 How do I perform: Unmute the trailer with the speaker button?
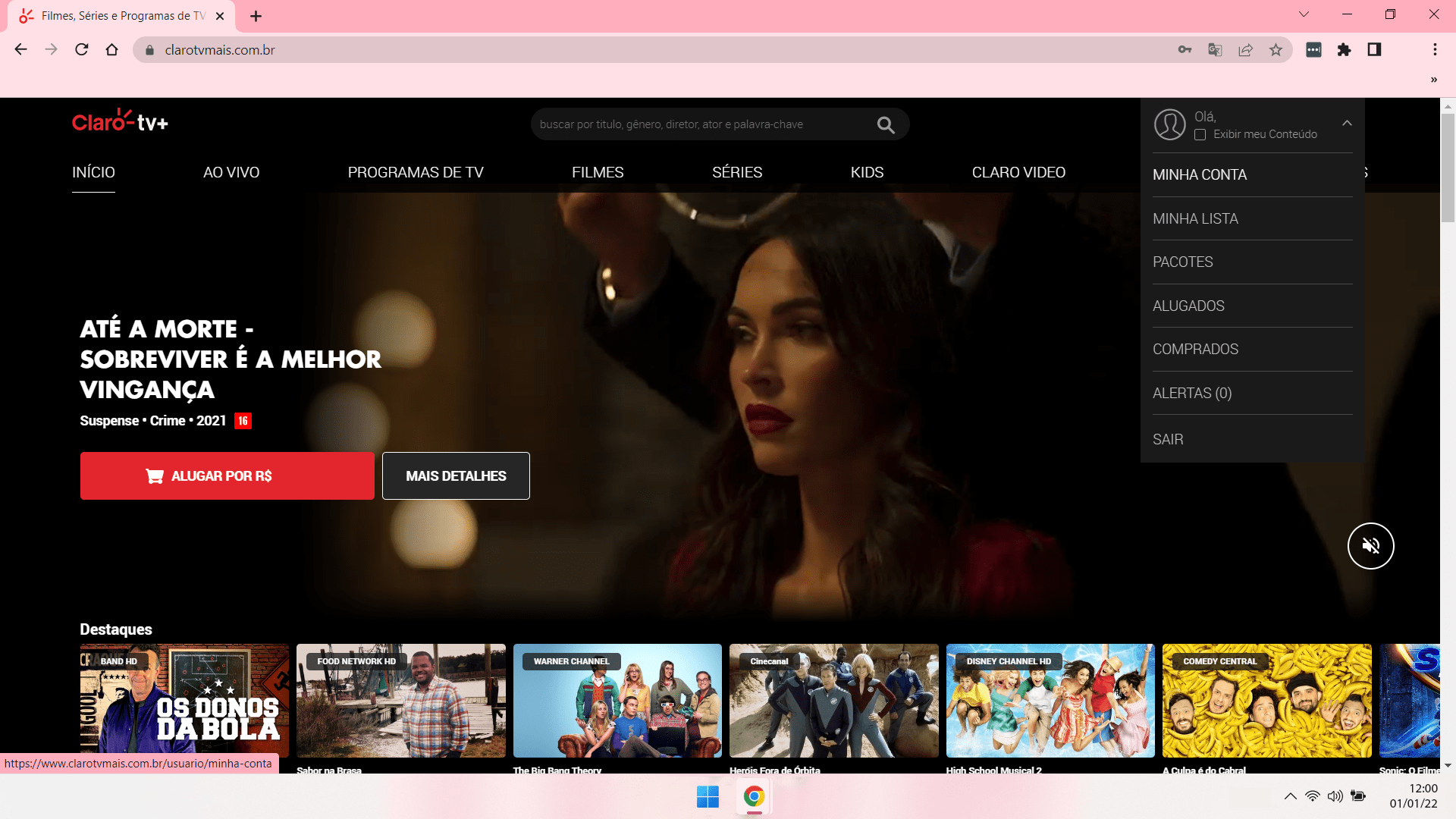point(1370,546)
